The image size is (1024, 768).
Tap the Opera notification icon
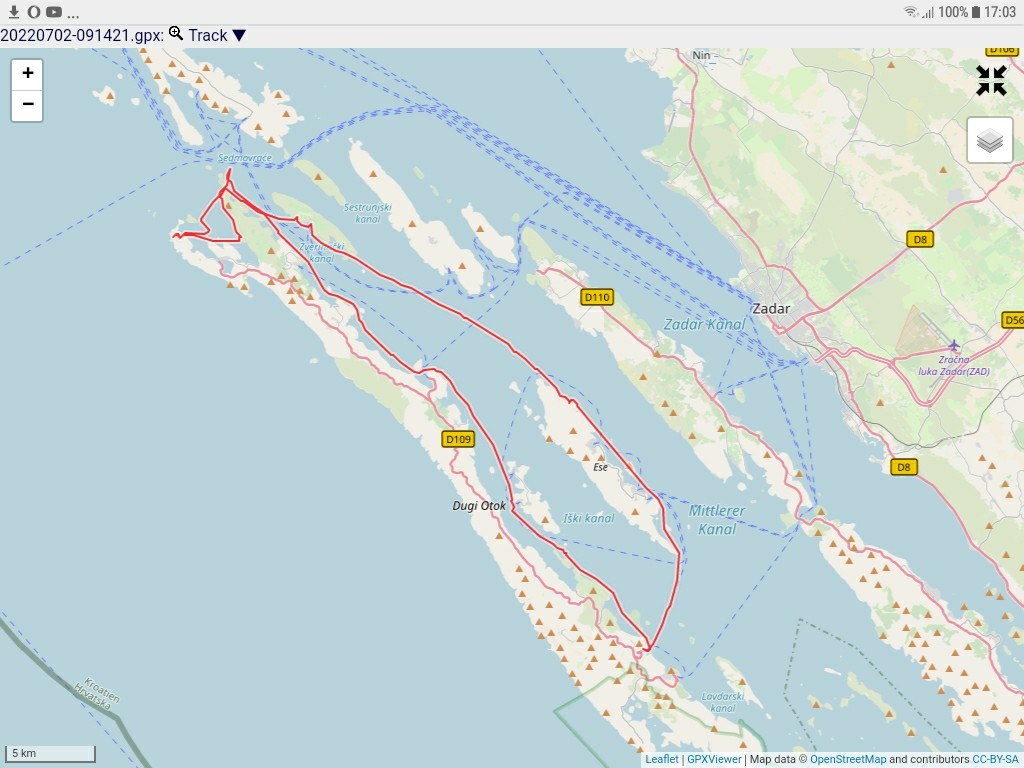pyautogui.click(x=33, y=12)
